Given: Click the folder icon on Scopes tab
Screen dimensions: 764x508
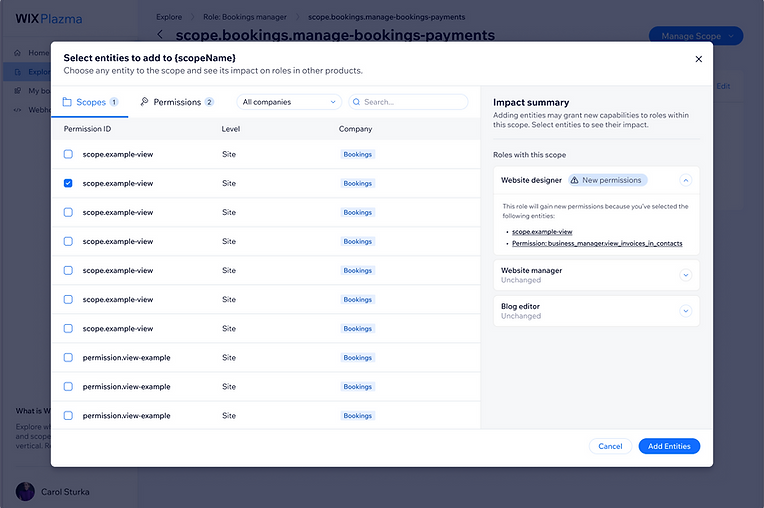Looking at the screenshot, I should point(67,102).
